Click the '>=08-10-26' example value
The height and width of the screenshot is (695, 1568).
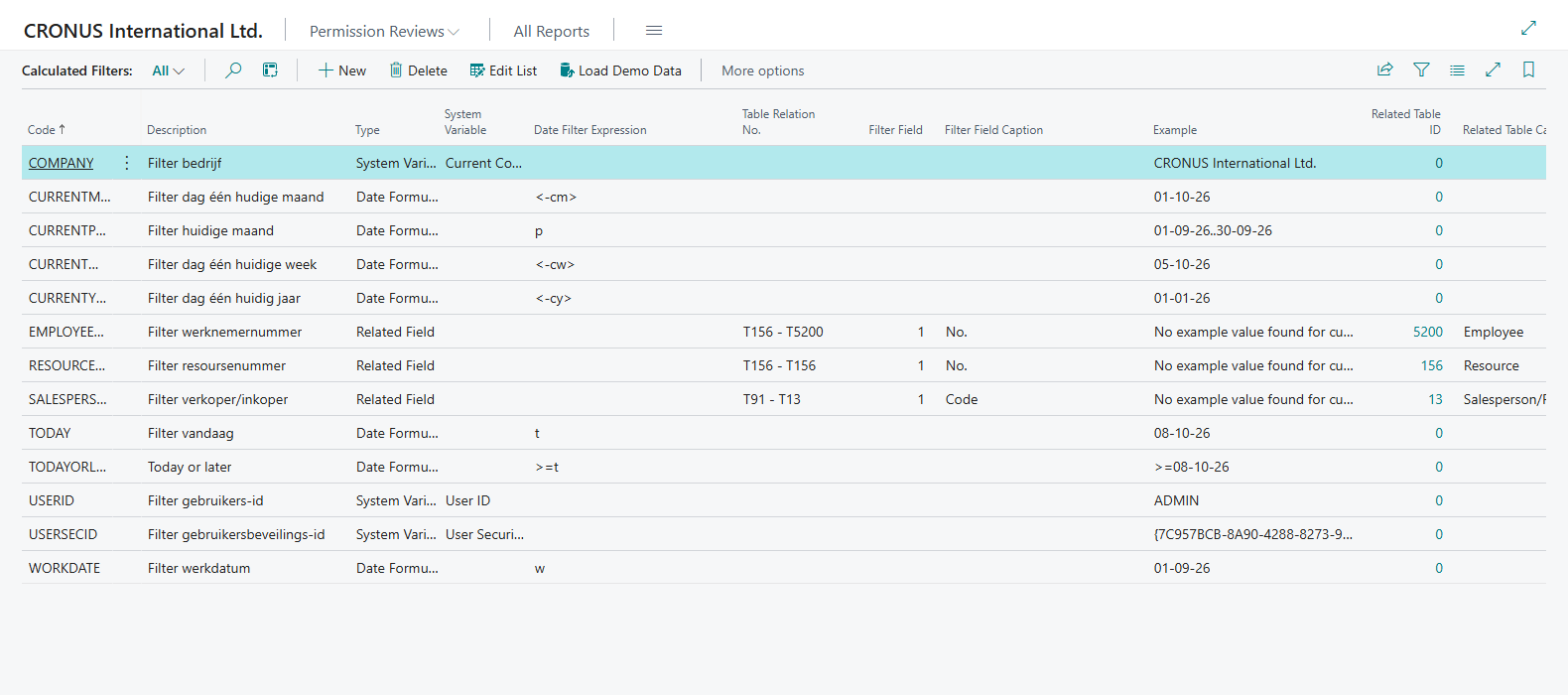coord(1192,467)
